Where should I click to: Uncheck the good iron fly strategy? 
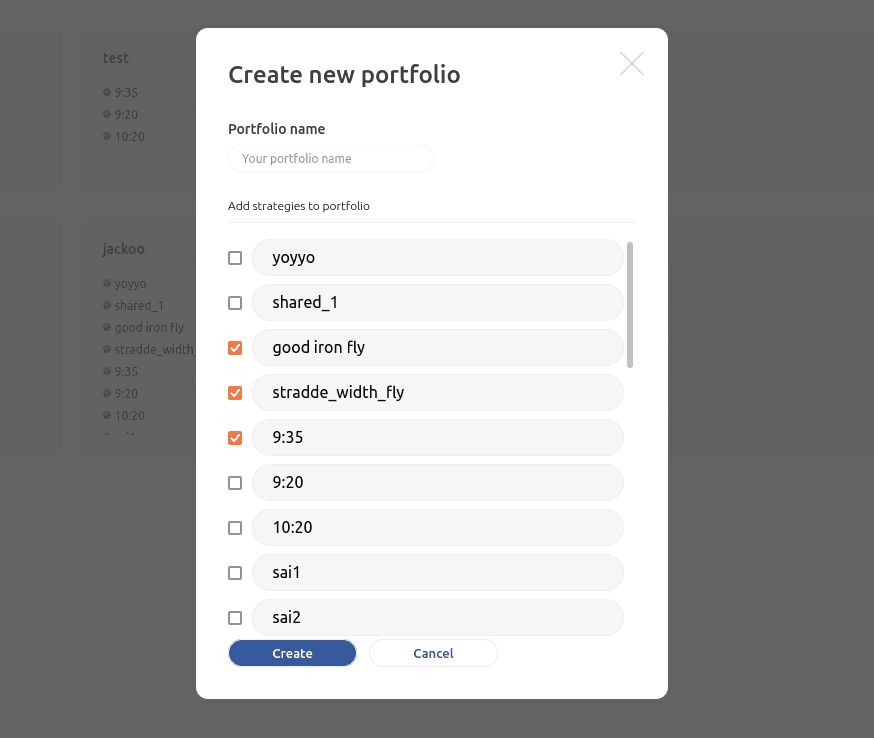pyautogui.click(x=235, y=347)
